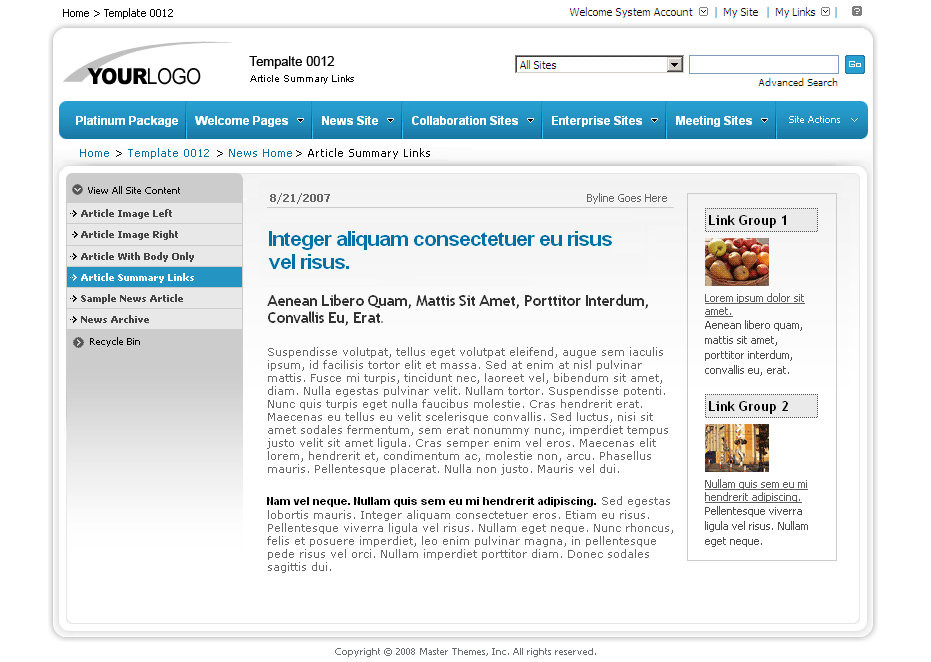Click the arrow icon beside Sample News Article
This screenshot has width=931, height=662.
click(74, 298)
